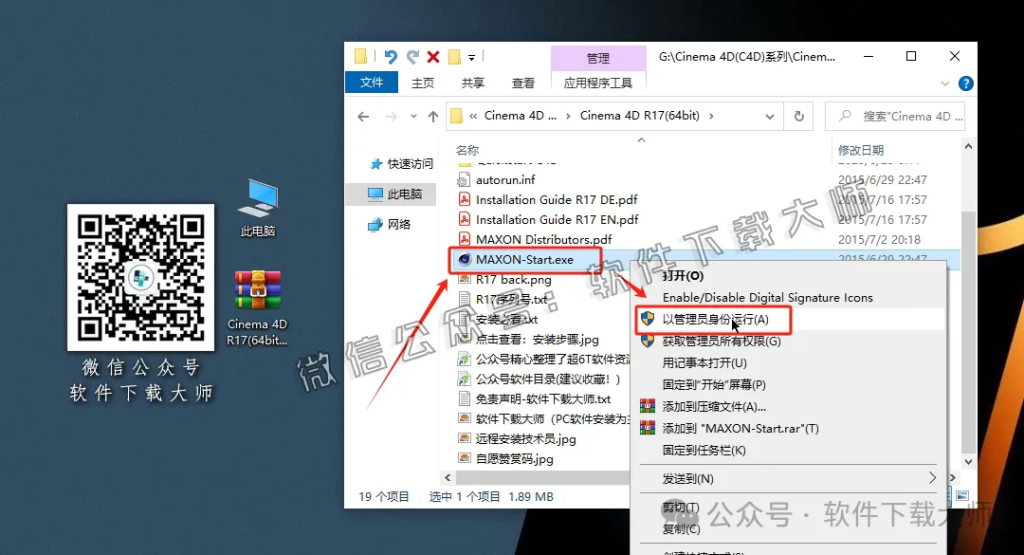Screen dimensions: 1024x555
Task: Open the quick access toolbar dropdown arrow
Action: pyautogui.click(x=472, y=57)
